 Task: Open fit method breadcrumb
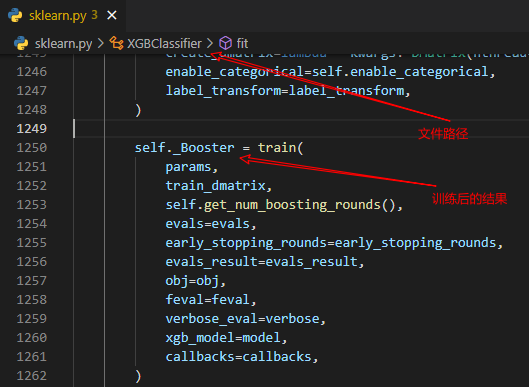pos(242,44)
